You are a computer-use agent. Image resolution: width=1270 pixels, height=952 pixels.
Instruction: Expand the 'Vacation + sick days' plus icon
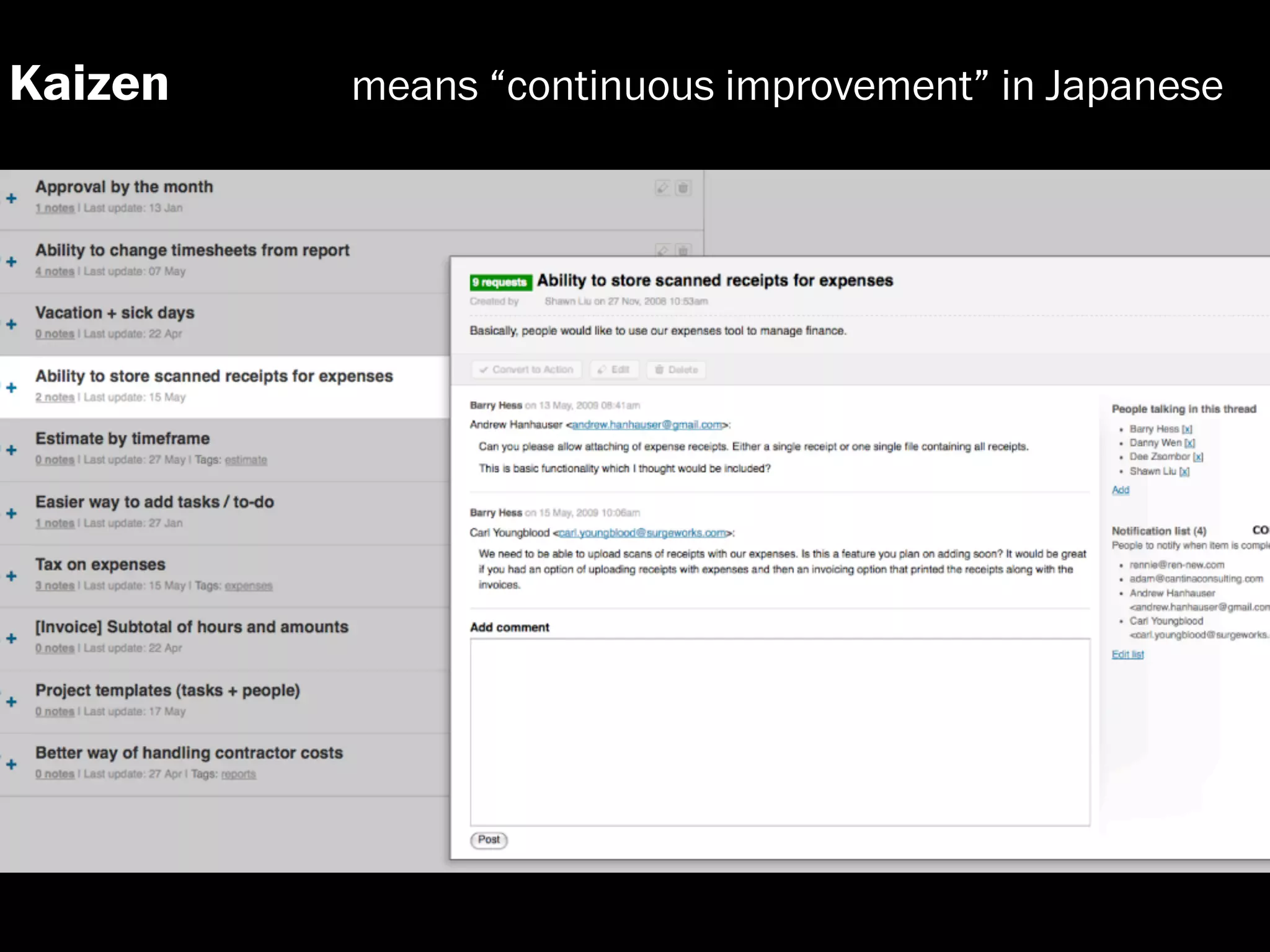tap(11, 324)
